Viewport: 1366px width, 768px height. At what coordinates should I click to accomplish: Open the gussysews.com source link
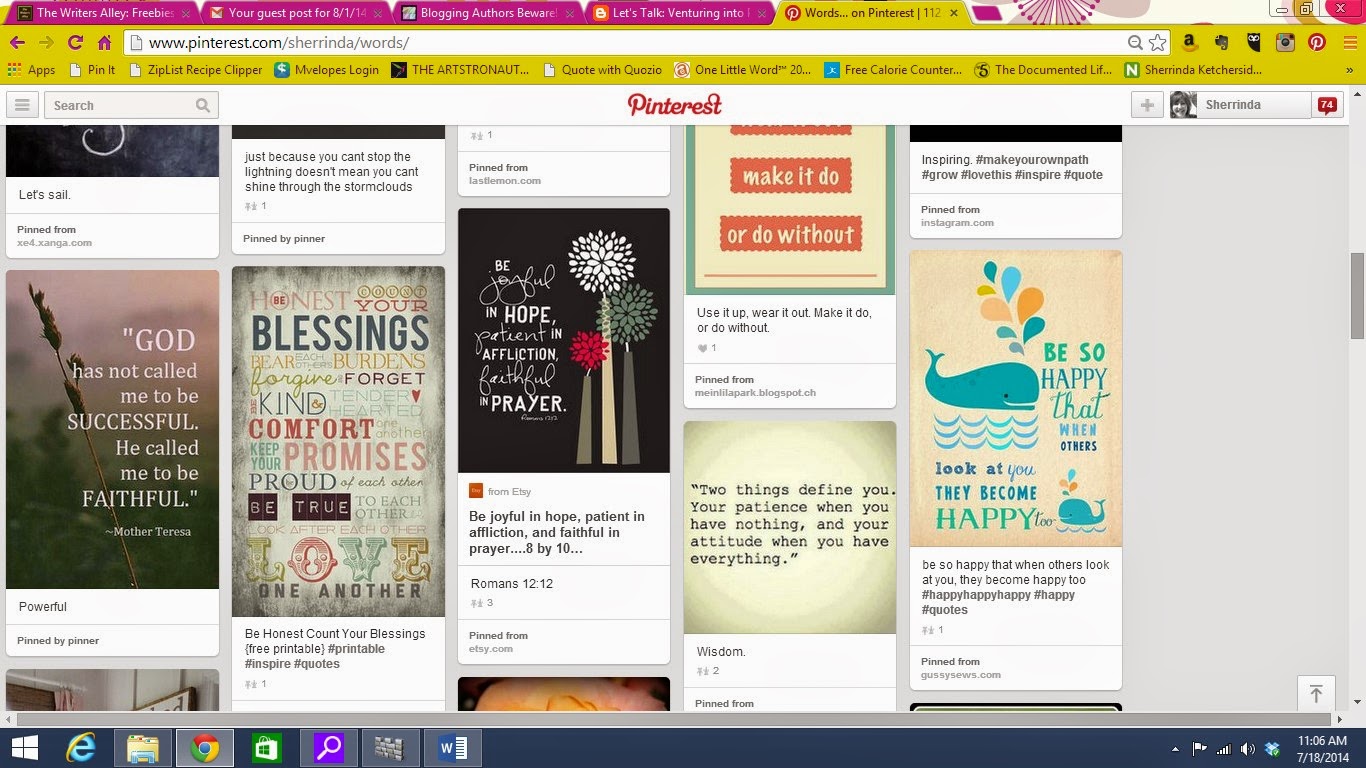(961, 674)
